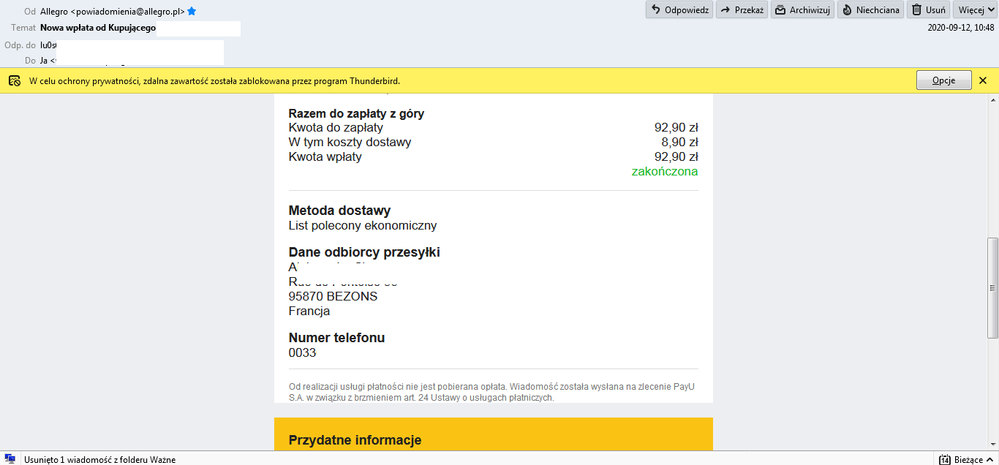Click the Odpowiedz reply button
Image resolution: width=999 pixels, height=465 pixels.
[x=680, y=10]
